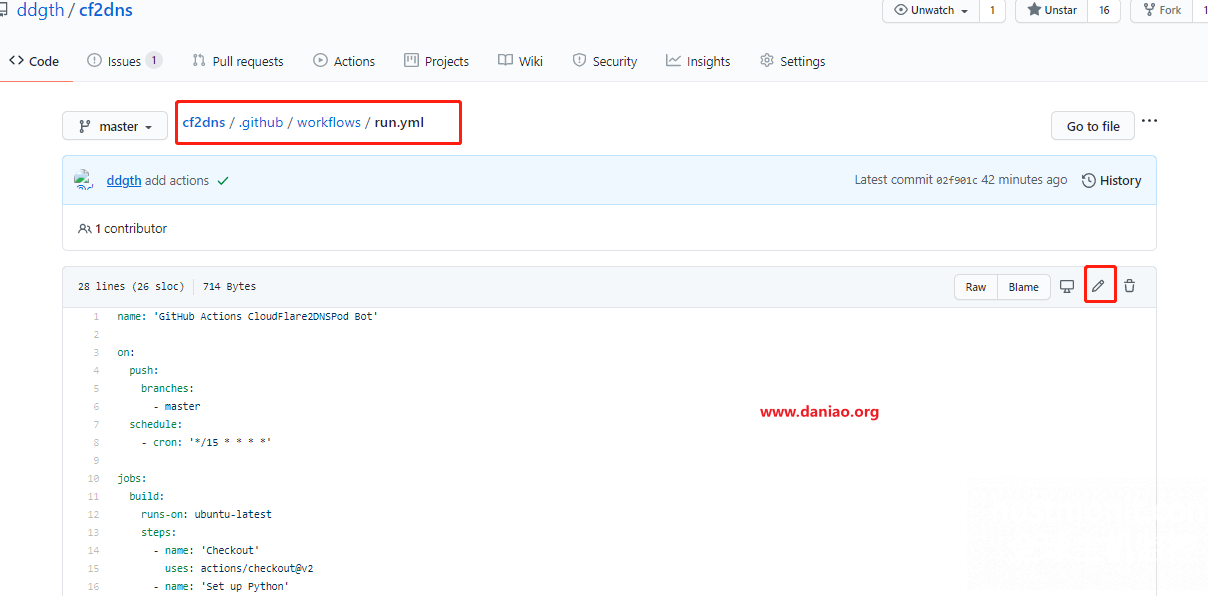This screenshot has height=596, width=1208.
Task: Go to cf2dns root in the breadcrumb
Action: 204,123
